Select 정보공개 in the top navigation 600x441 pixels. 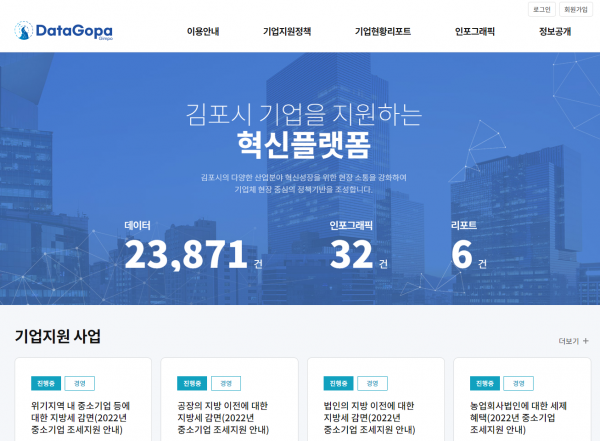555,32
